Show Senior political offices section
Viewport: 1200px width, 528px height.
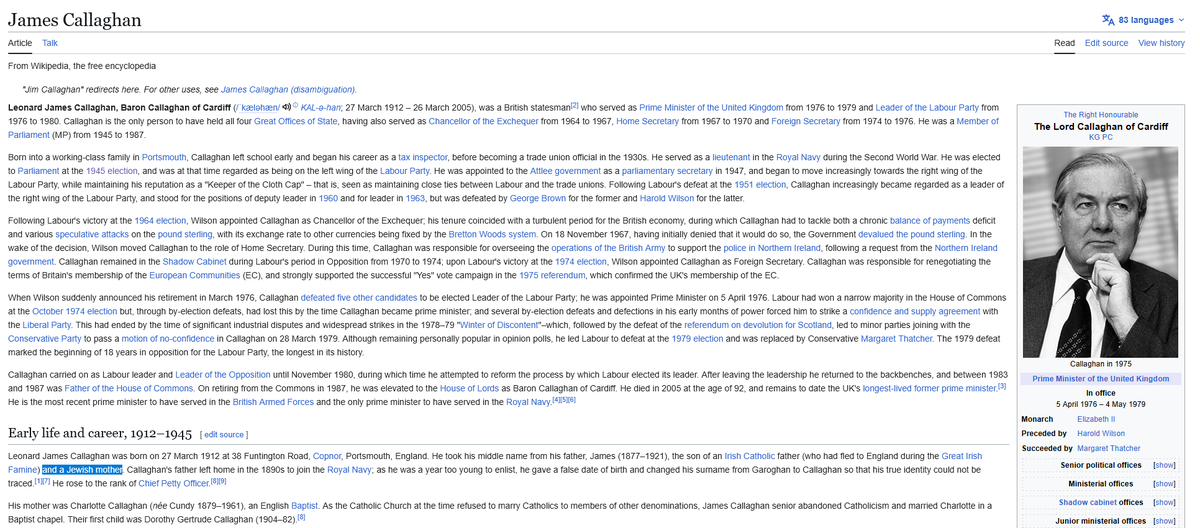pyautogui.click(x=1164, y=465)
